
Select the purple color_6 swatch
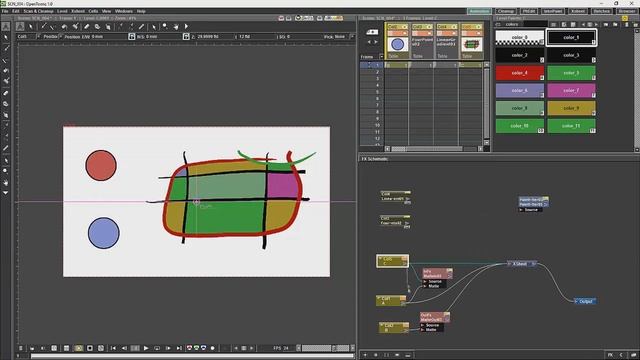pos(520,91)
